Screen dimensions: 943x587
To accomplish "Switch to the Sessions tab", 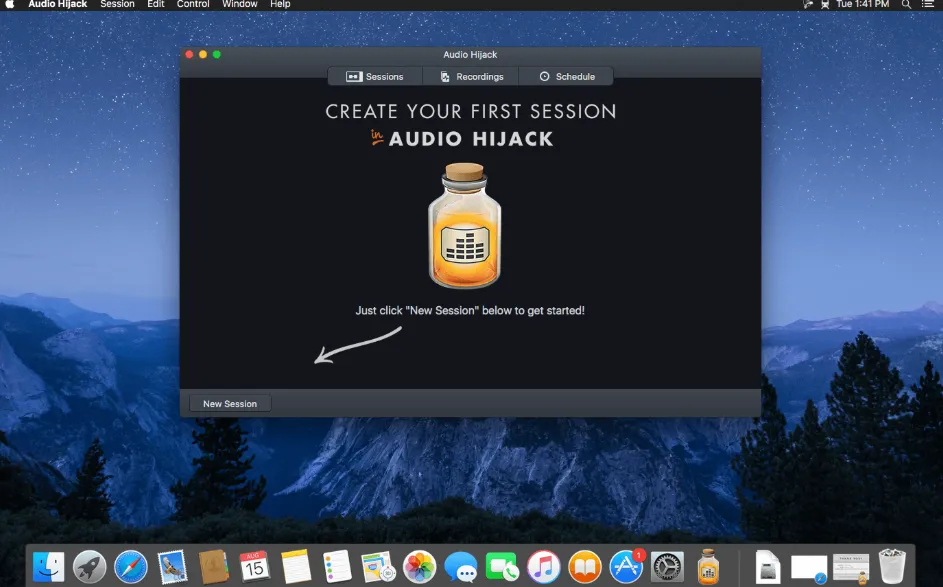I will [x=375, y=76].
